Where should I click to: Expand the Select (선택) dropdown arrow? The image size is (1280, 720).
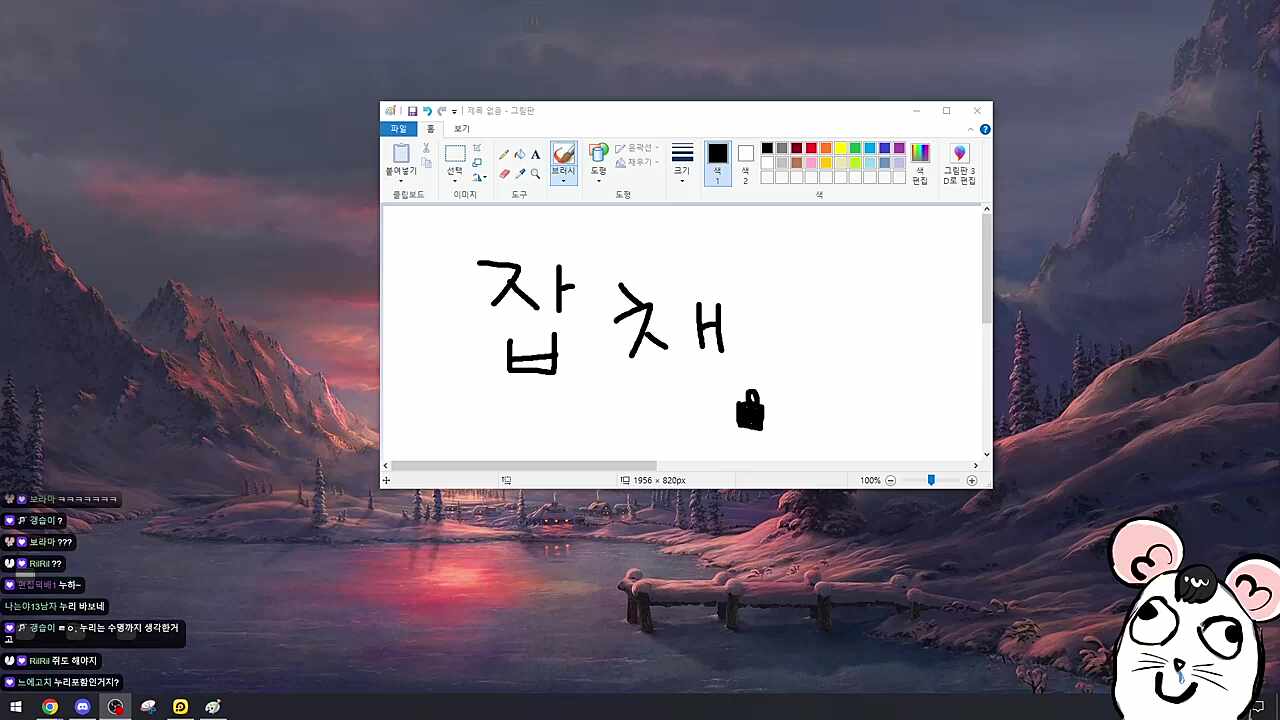(455, 181)
